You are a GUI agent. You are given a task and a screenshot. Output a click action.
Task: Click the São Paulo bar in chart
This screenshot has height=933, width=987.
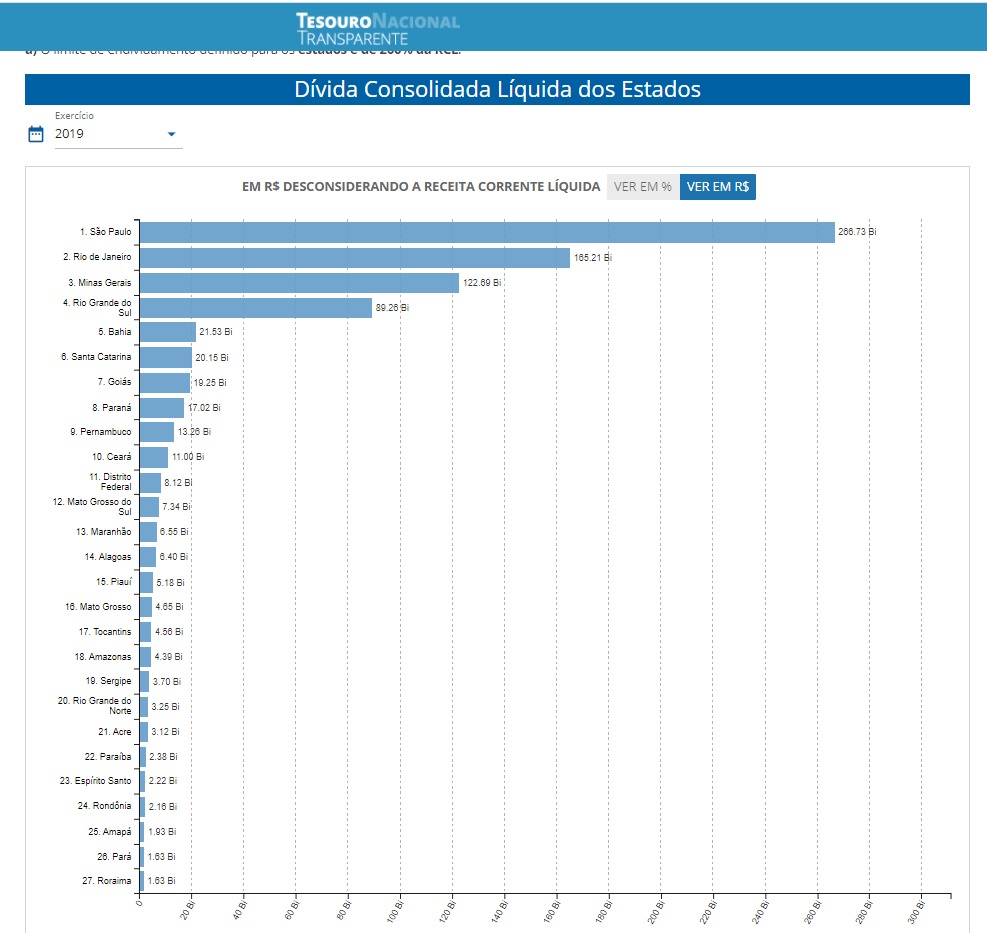click(x=486, y=232)
